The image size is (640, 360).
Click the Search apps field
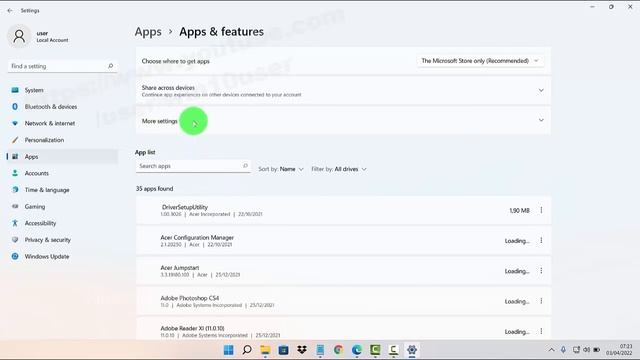[193, 166]
